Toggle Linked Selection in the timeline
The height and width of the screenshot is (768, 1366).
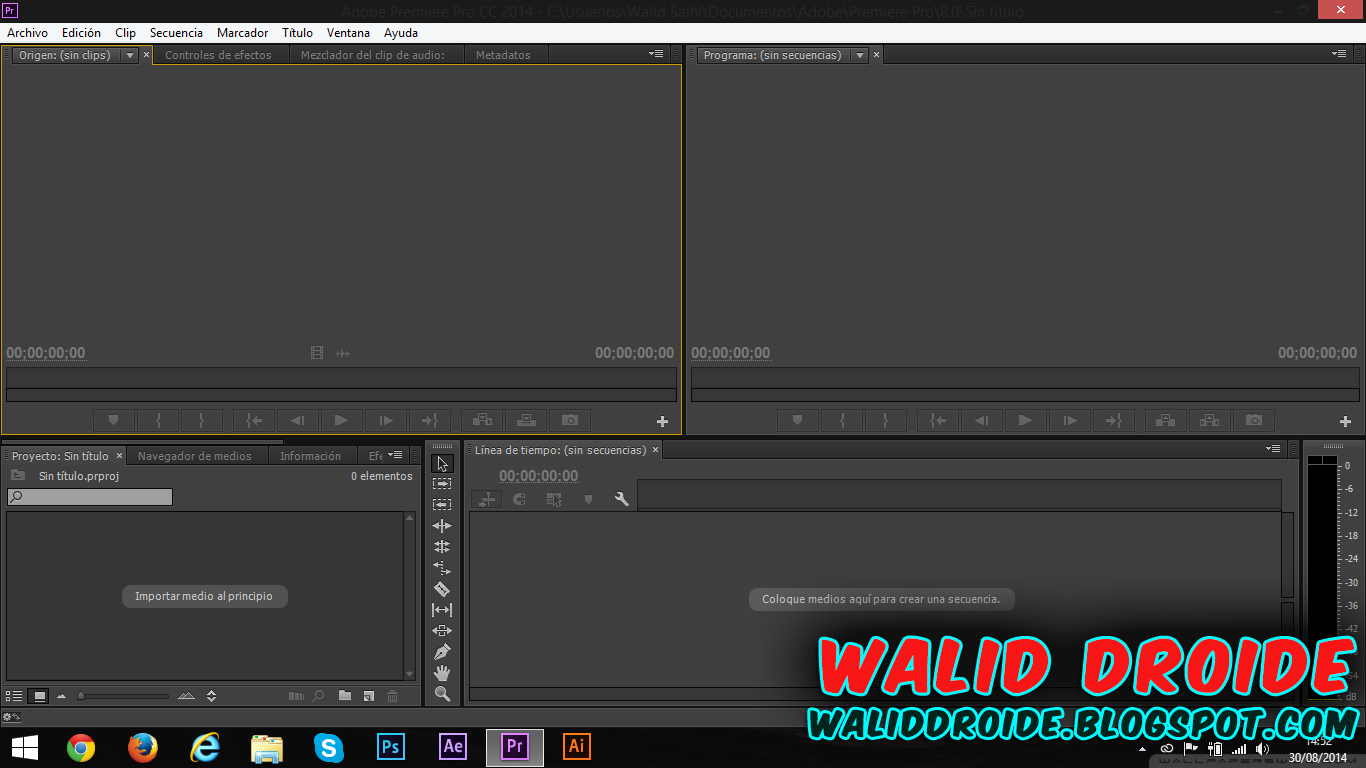pos(554,499)
